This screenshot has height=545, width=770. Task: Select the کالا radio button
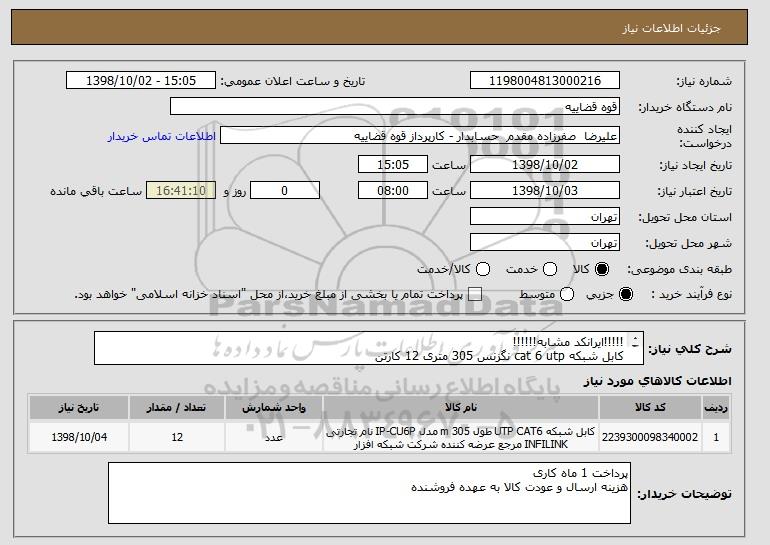coord(602,269)
